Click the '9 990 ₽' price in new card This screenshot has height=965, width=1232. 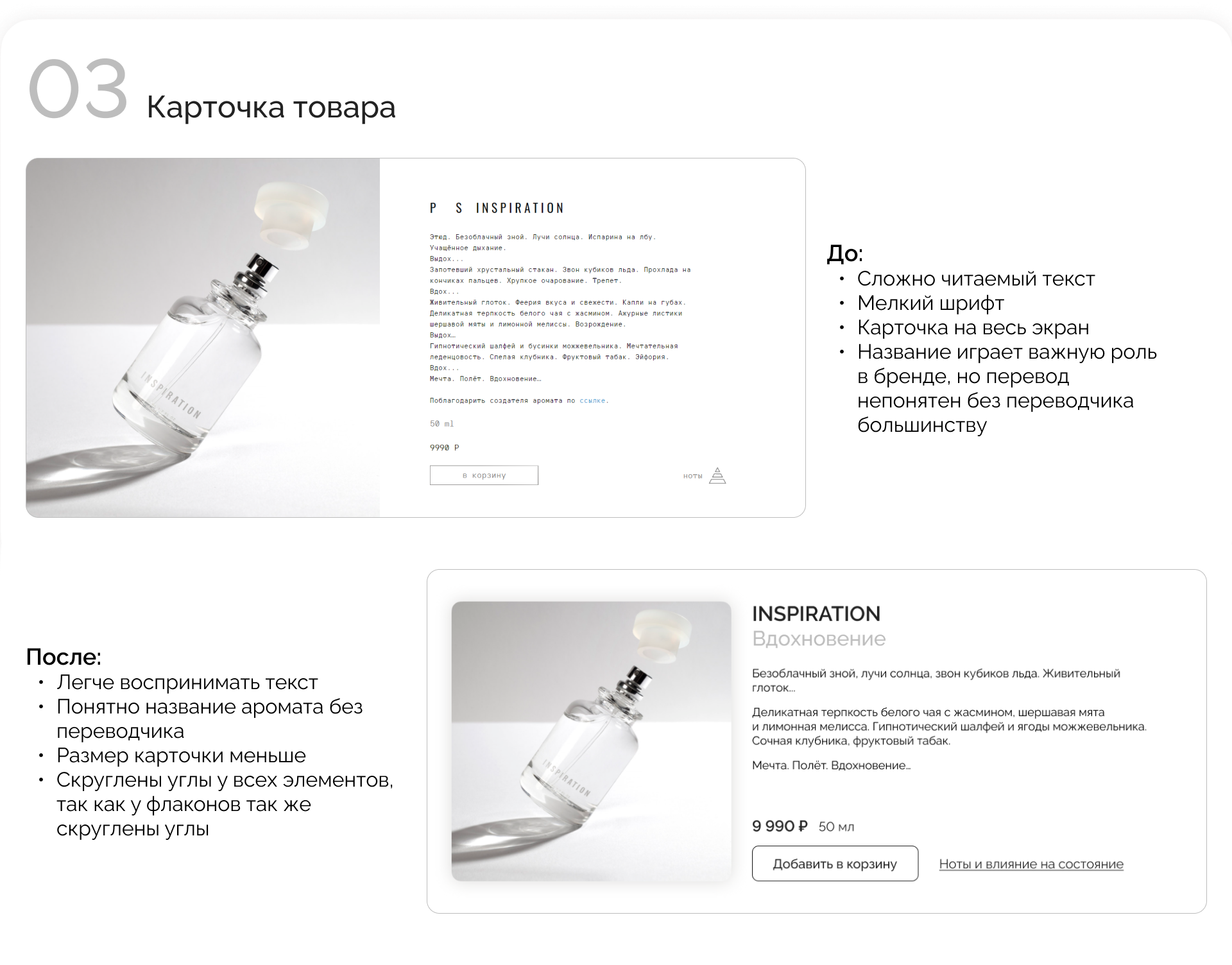780,826
